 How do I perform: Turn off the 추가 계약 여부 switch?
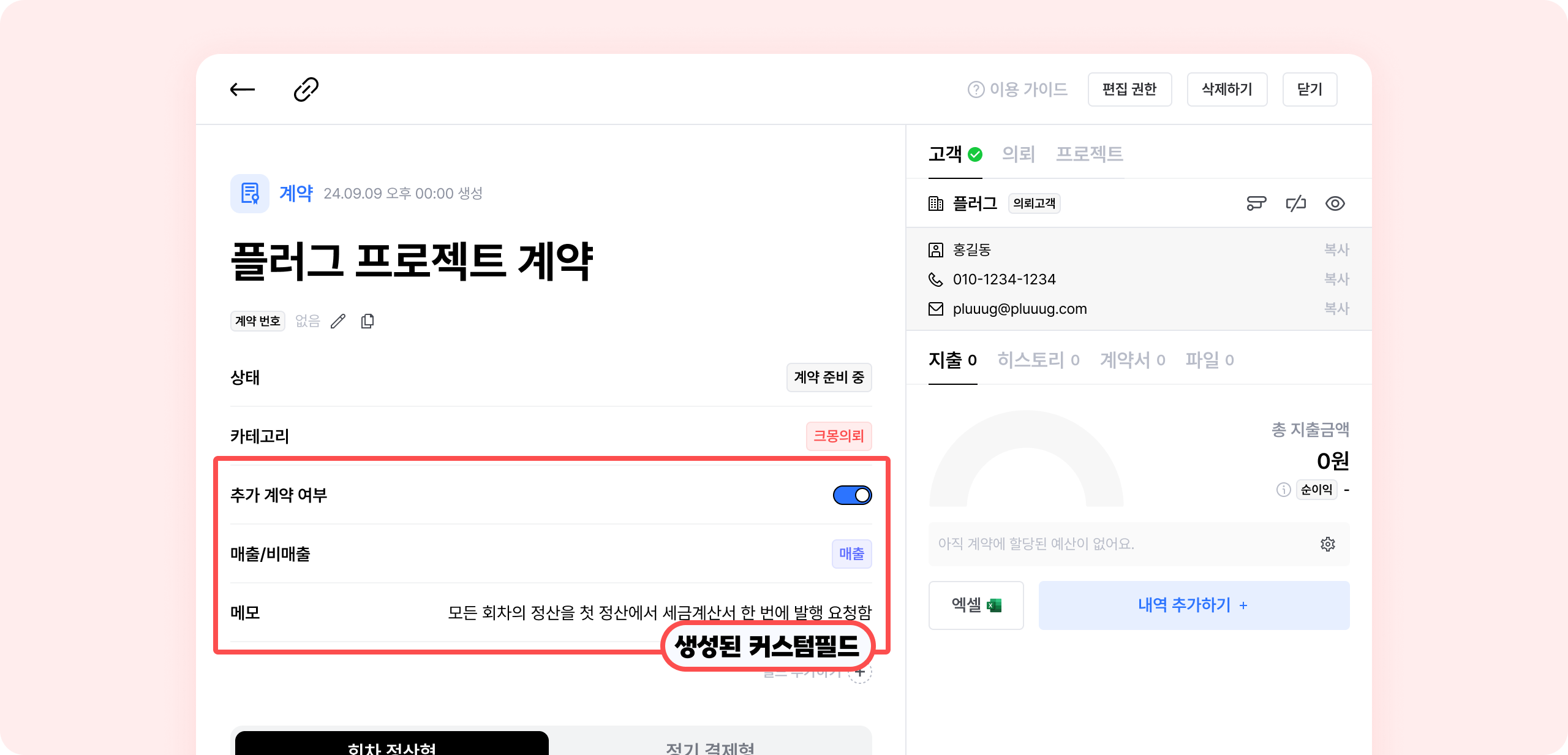(852, 495)
